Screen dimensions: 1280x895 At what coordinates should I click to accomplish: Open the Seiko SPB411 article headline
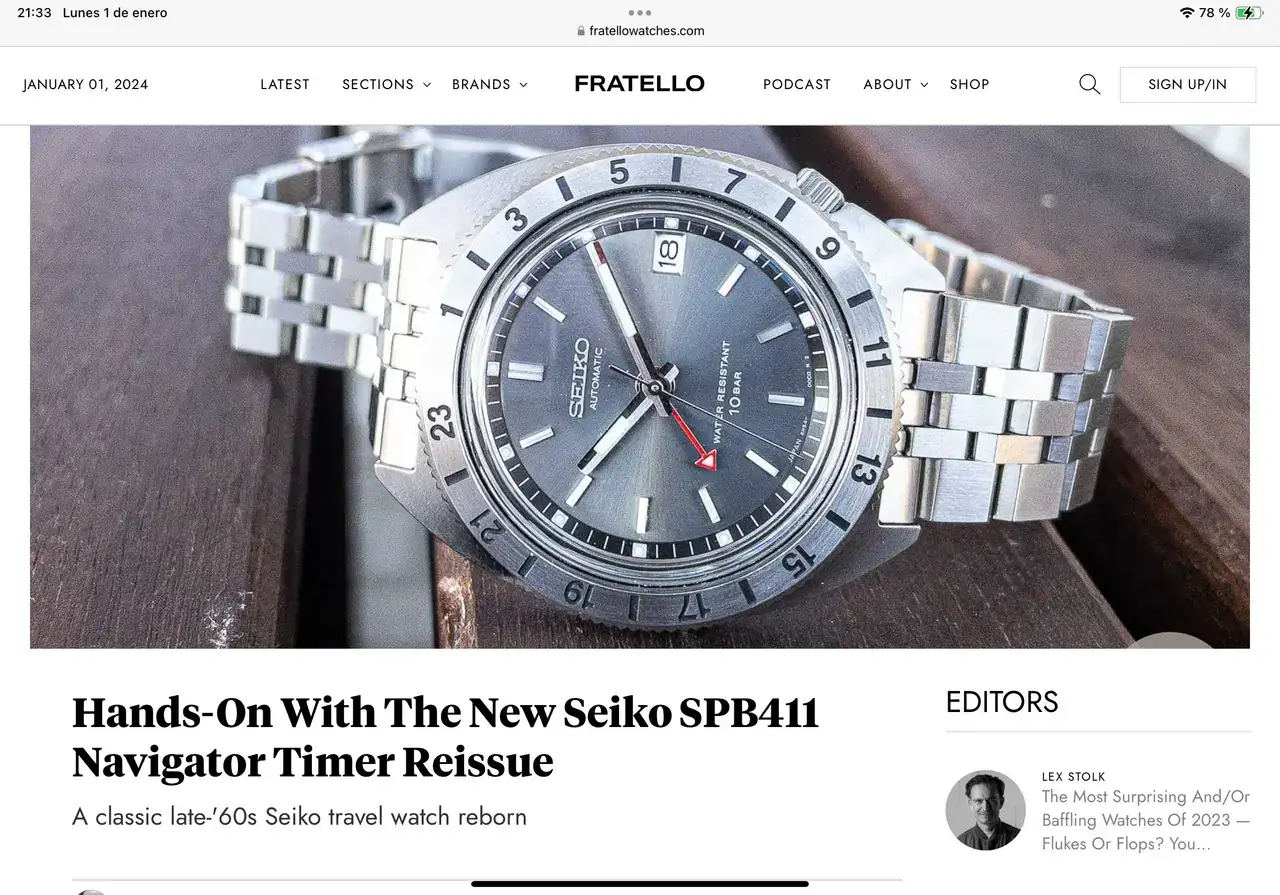point(446,737)
